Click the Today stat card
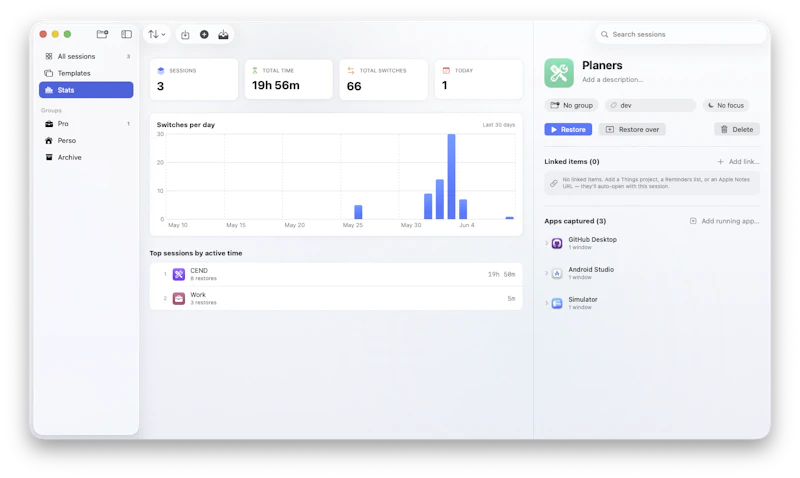 tap(479, 79)
